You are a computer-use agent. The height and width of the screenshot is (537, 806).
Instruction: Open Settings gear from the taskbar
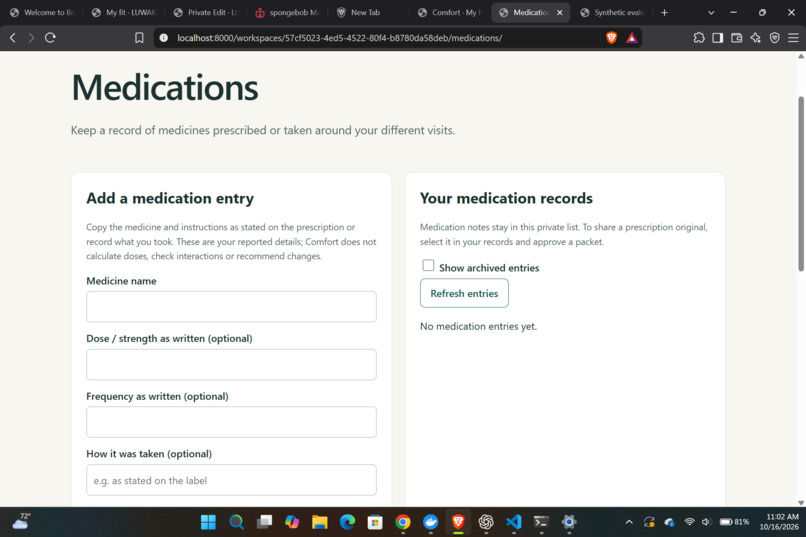pos(569,522)
